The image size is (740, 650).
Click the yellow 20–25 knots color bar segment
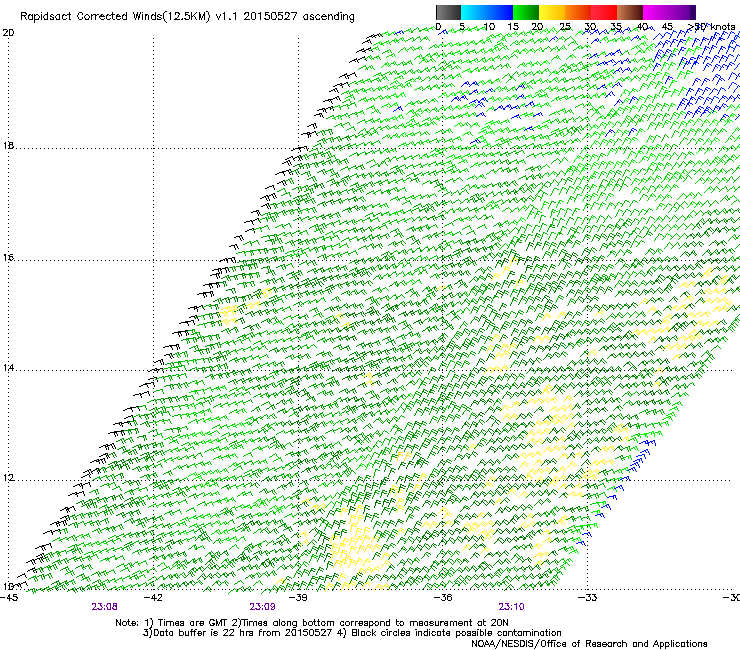pyautogui.click(x=552, y=12)
